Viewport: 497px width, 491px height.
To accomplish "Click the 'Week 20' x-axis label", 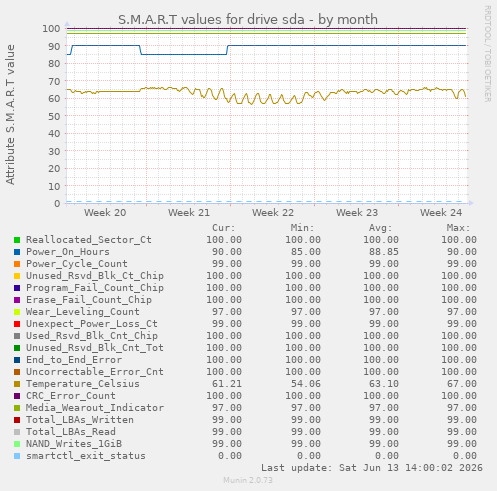I will (x=105, y=212).
